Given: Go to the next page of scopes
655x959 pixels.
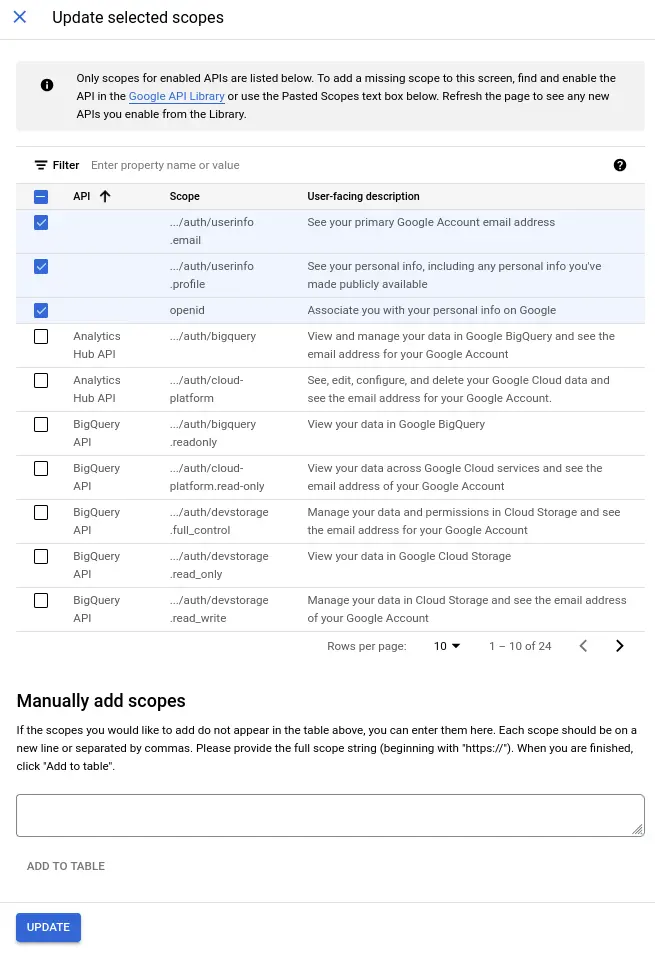Looking at the screenshot, I should click(619, 646).
